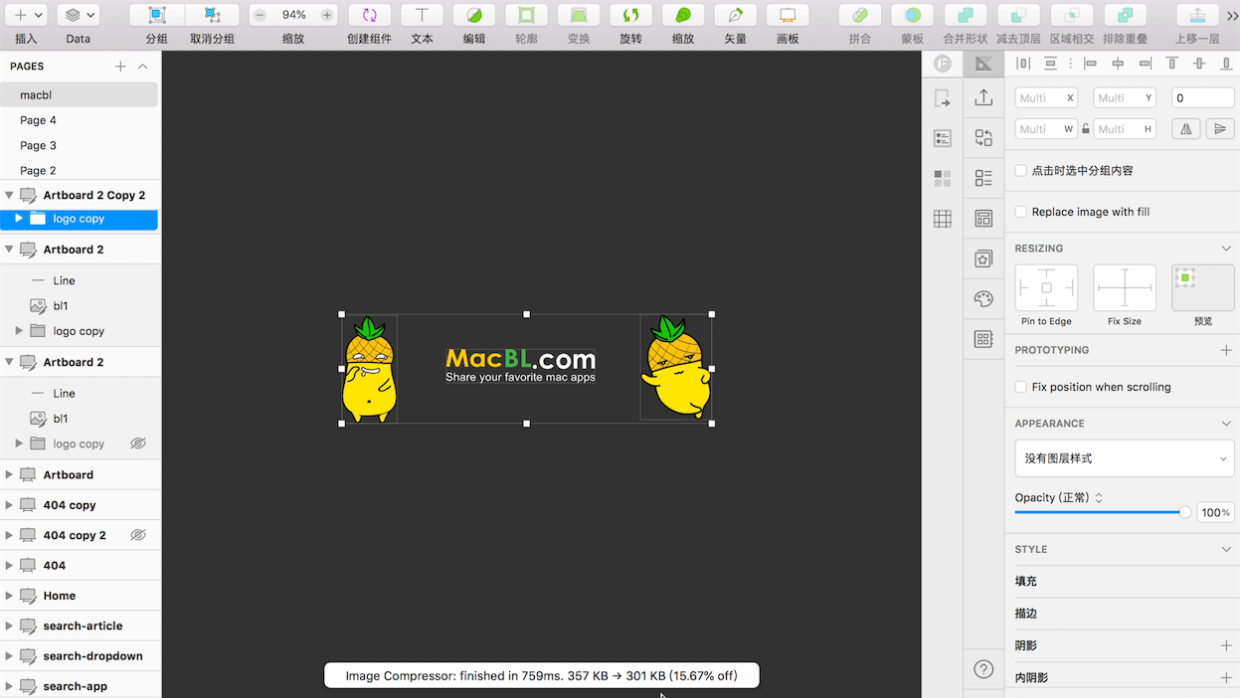Open the Opacity blend mode stepper
This screenshot has width=1240, height=698.
(1099, 498)
